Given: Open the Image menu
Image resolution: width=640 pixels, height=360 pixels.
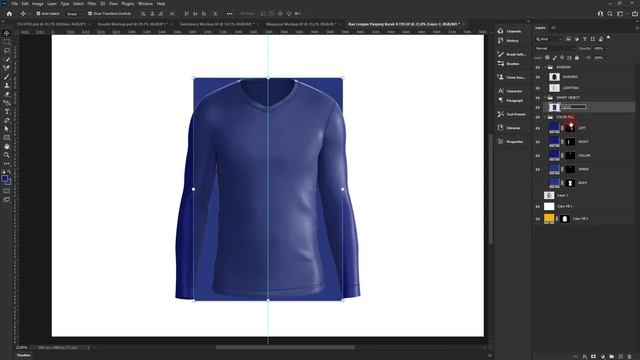Looking at the screenshot, I should 38,4.
